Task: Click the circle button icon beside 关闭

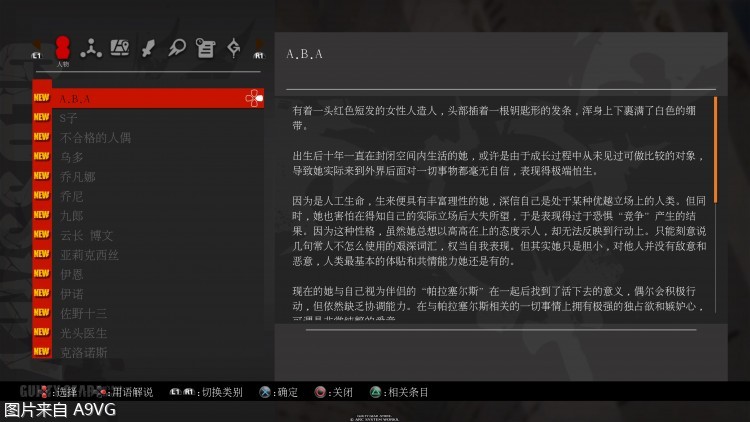Action: [320, 392]
